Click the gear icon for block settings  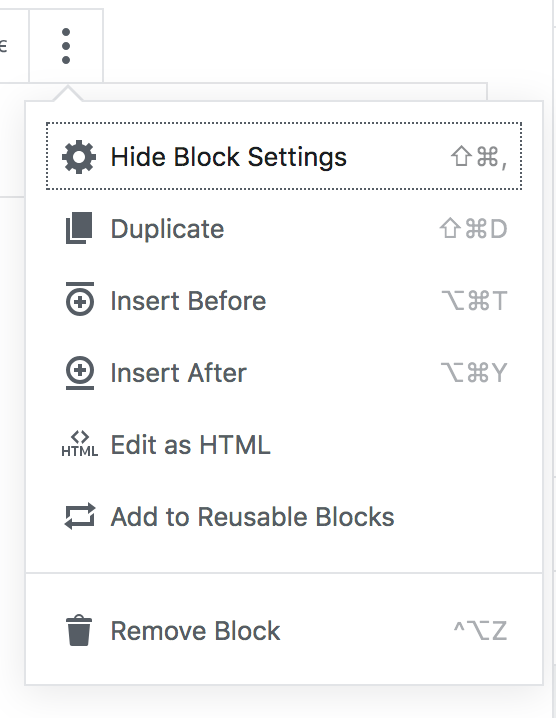[79, 157]
